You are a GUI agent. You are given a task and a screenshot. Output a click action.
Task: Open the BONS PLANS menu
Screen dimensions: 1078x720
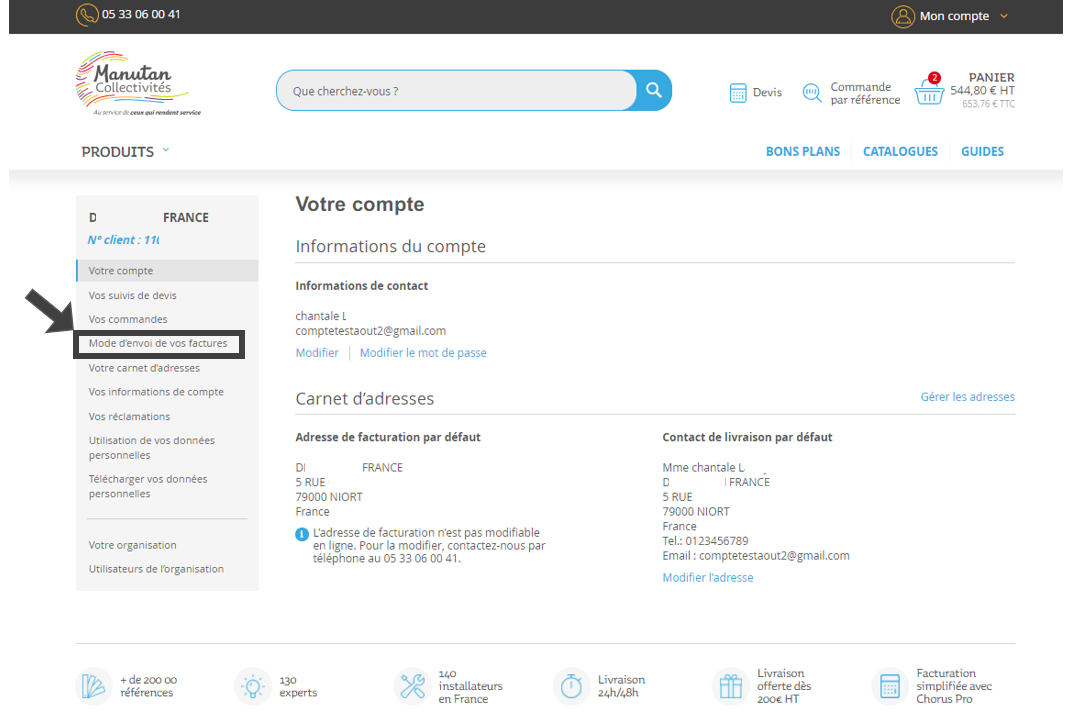pos(802,152)
